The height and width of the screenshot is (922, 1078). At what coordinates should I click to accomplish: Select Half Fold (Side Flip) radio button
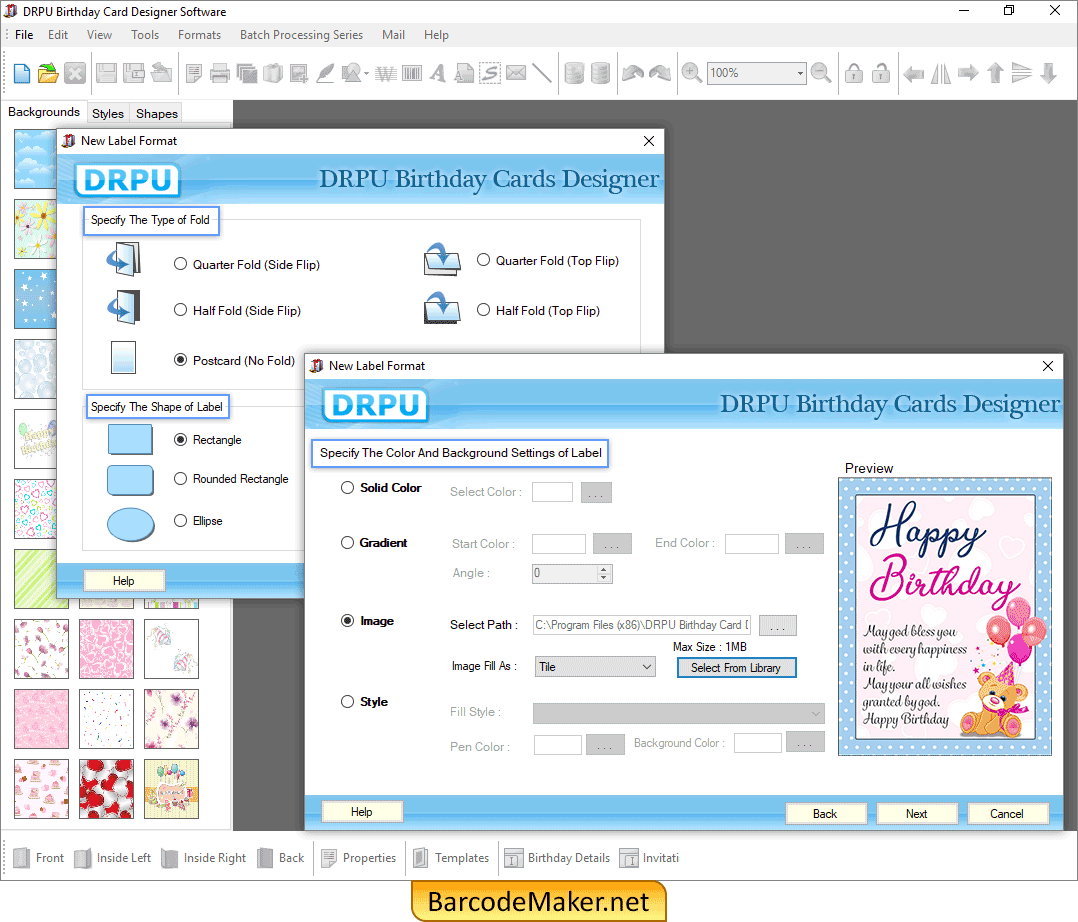click(180, 310)
